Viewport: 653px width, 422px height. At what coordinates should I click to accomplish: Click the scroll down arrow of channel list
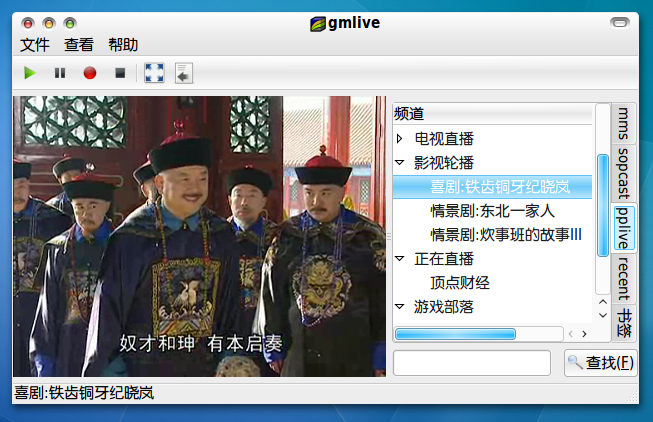click(603, 315)
